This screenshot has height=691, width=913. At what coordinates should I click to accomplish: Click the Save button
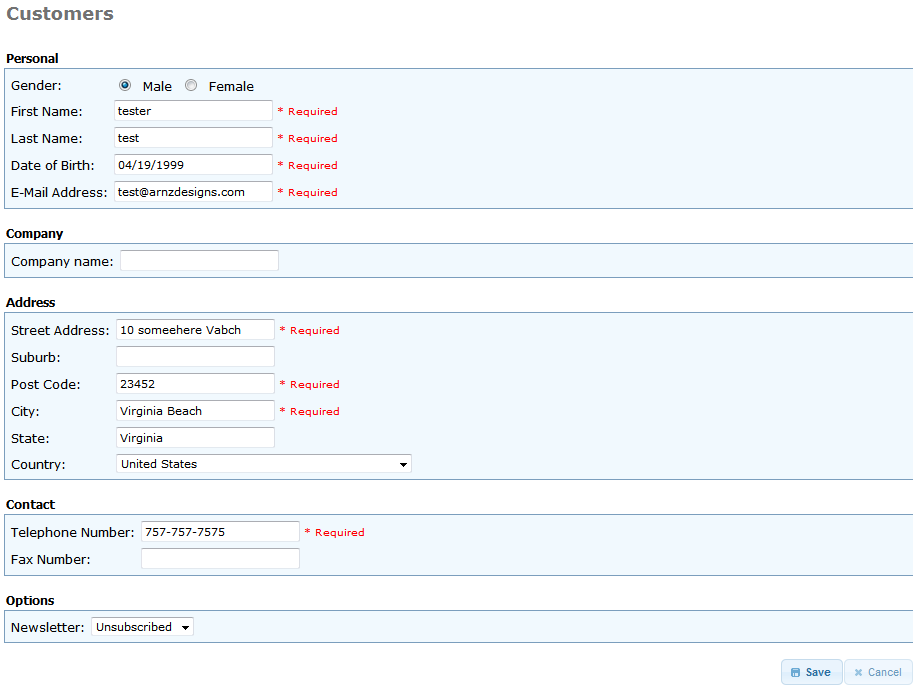coord(811,672)
